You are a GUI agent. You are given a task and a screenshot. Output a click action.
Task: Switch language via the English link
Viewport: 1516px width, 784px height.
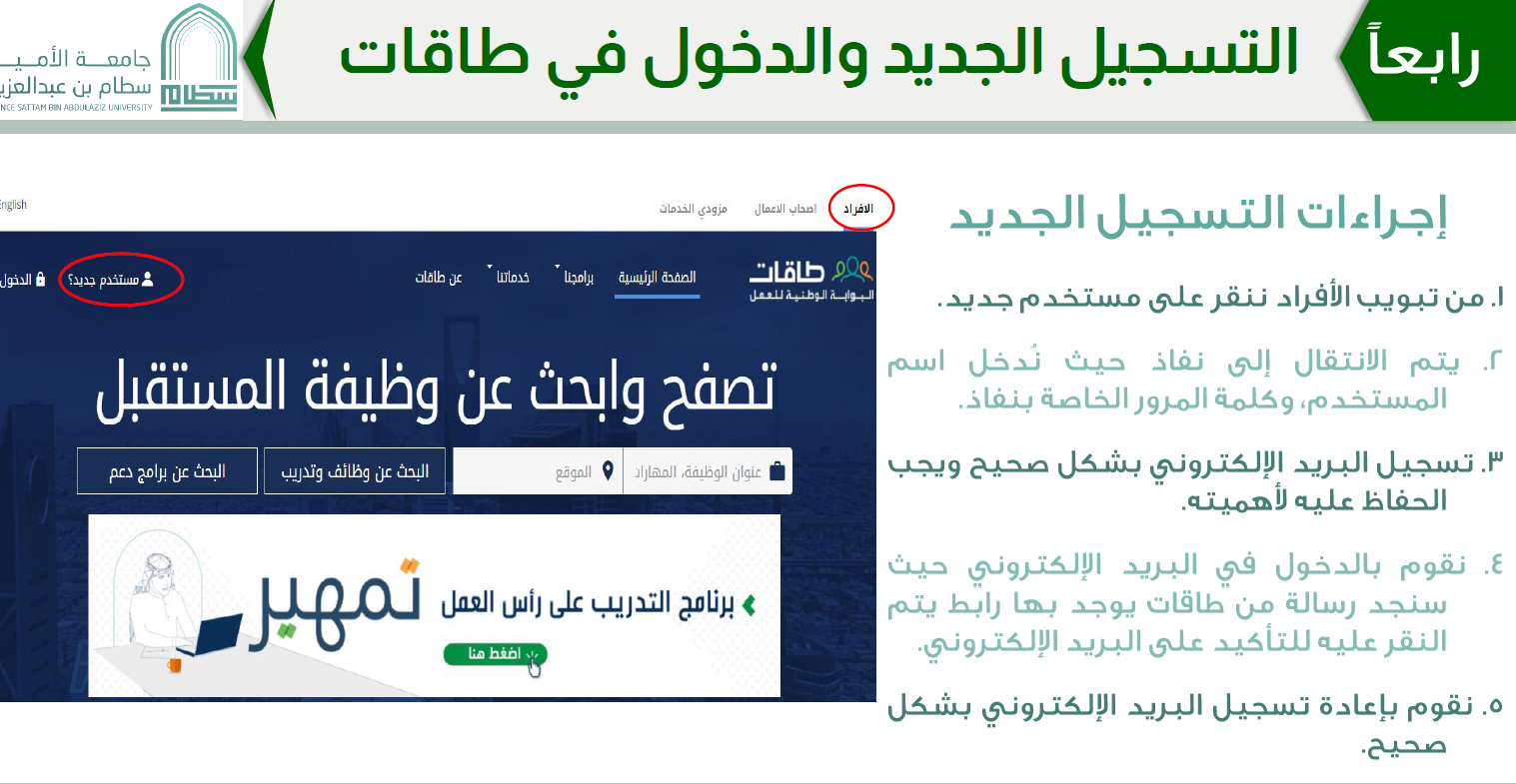click(12, 205)
